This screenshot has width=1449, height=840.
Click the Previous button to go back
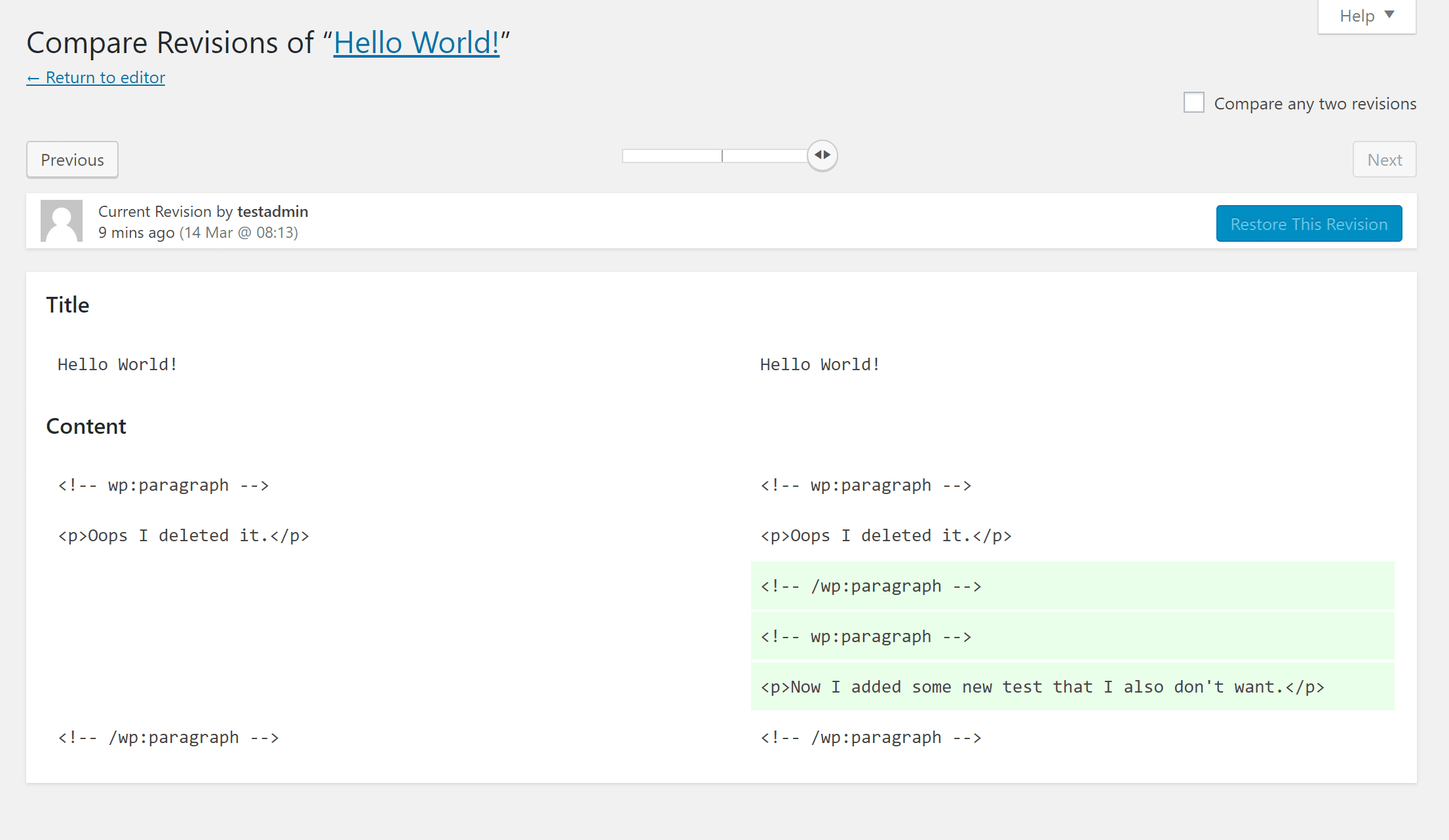click(71, 159)
